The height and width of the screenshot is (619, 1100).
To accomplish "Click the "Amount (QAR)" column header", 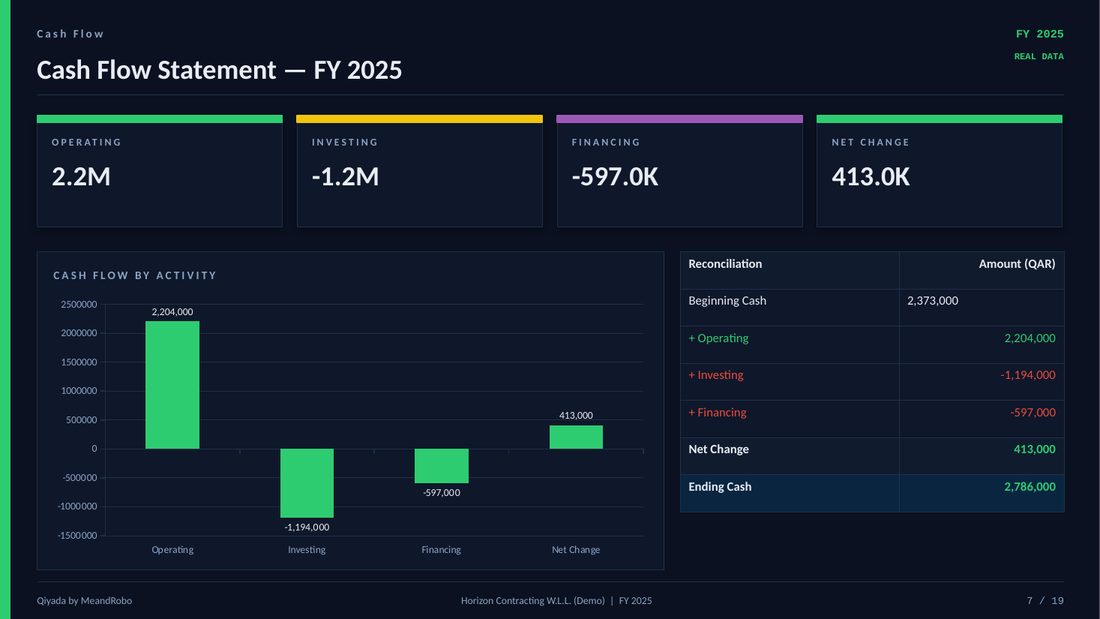I will (1017, 264).
